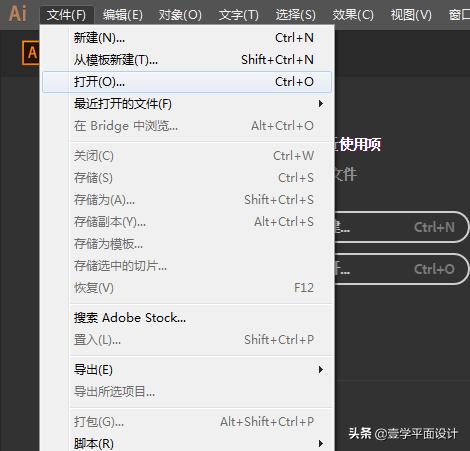
Task: Click 在 Bridge 中浏览... entry
Action: coord(187,126)
